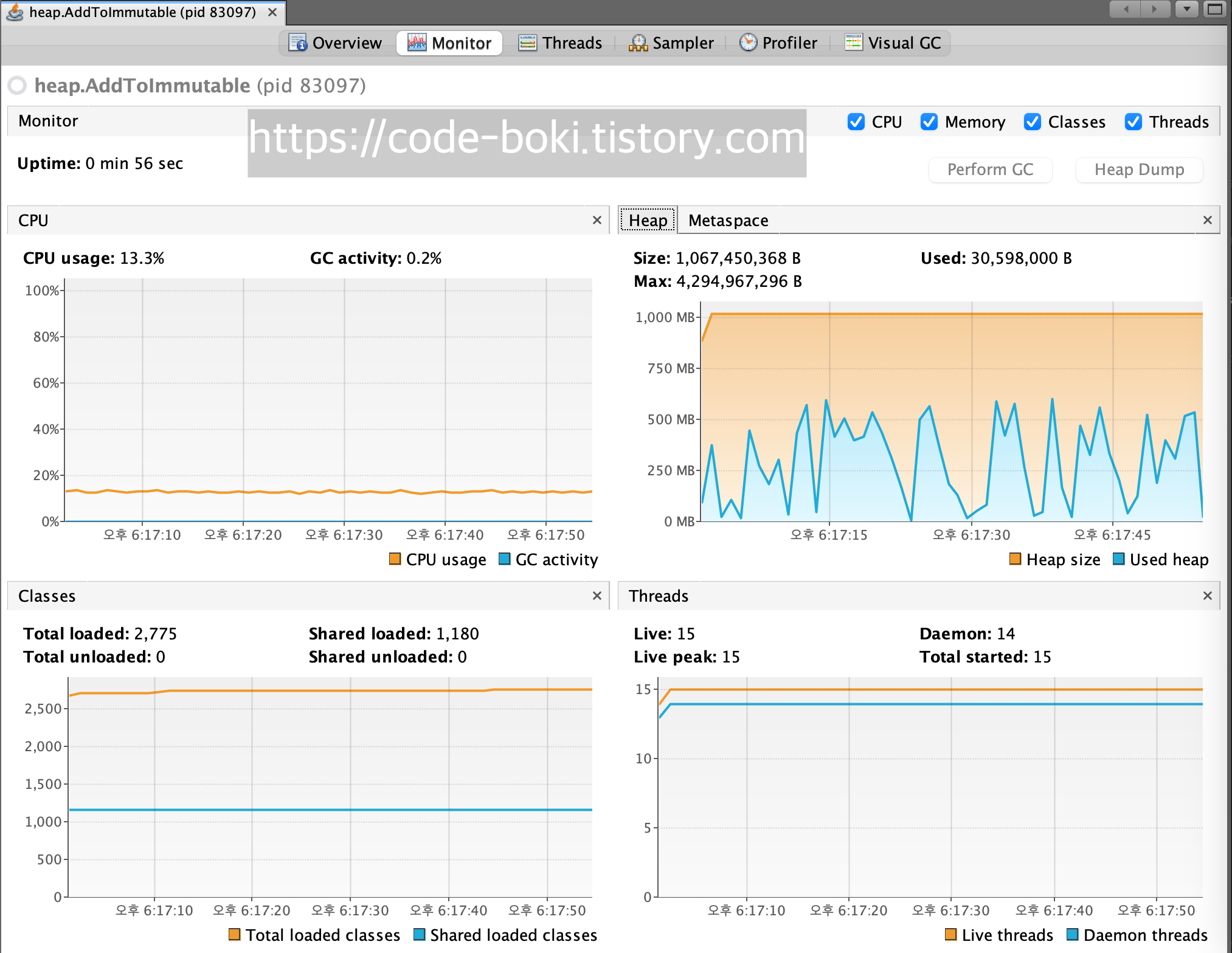Viewport: 1232px width, 953px height.
Task: Click the Sampler tab icon
Action: point(638,43)
